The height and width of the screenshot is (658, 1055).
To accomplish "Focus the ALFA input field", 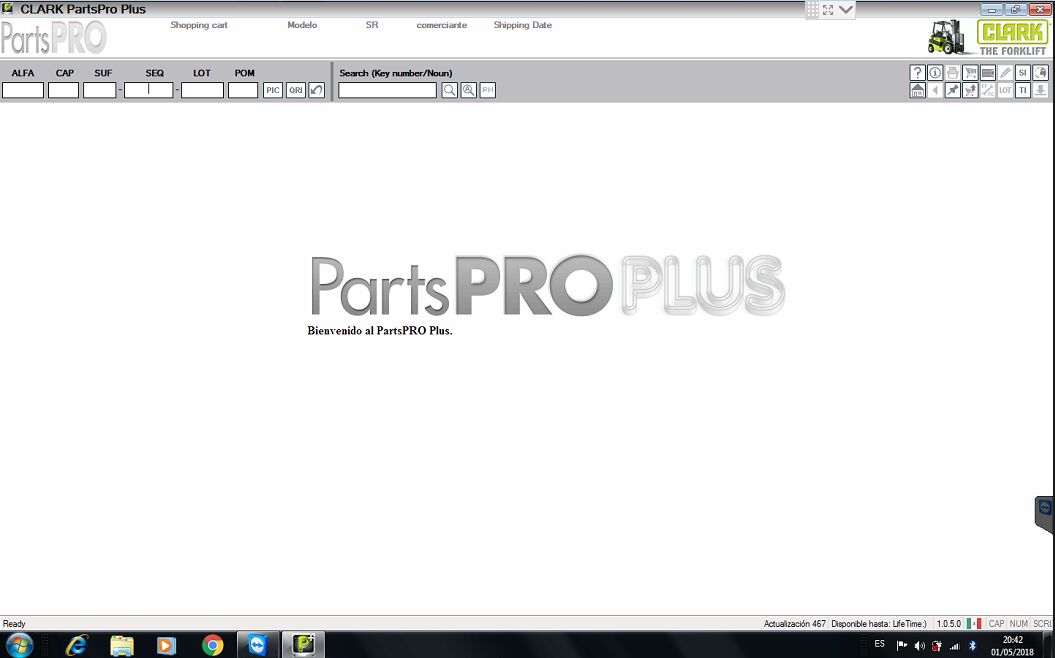I will tap(23, 90).
